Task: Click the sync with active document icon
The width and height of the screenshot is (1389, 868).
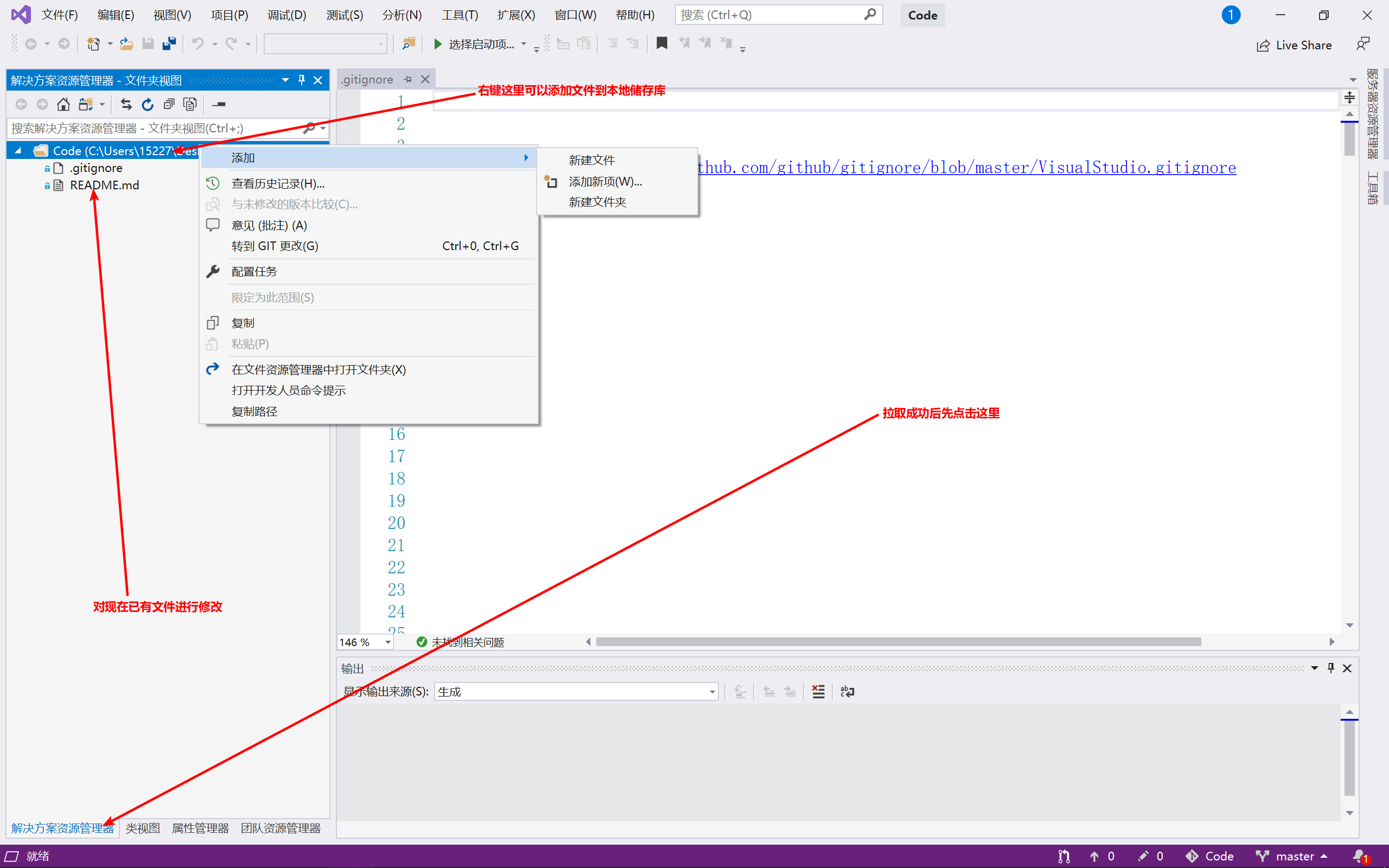Action: coord(126,104)
